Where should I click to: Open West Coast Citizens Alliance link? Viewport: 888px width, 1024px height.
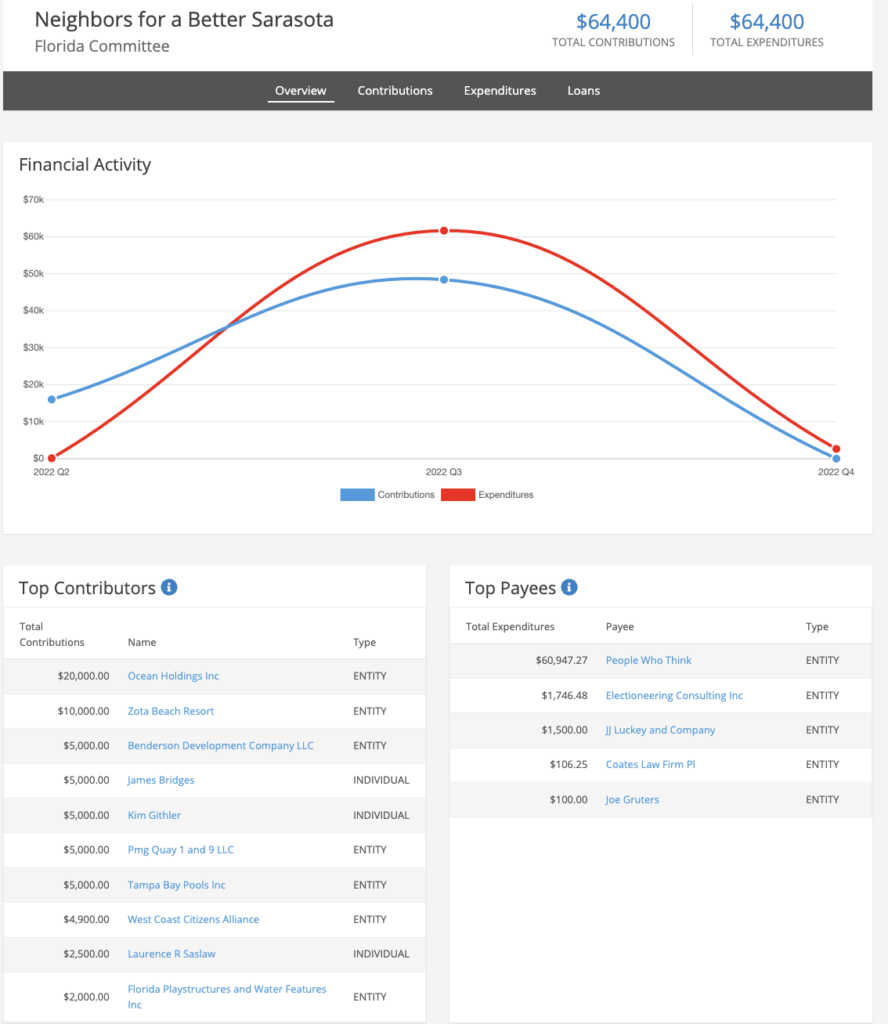(193, 920)
